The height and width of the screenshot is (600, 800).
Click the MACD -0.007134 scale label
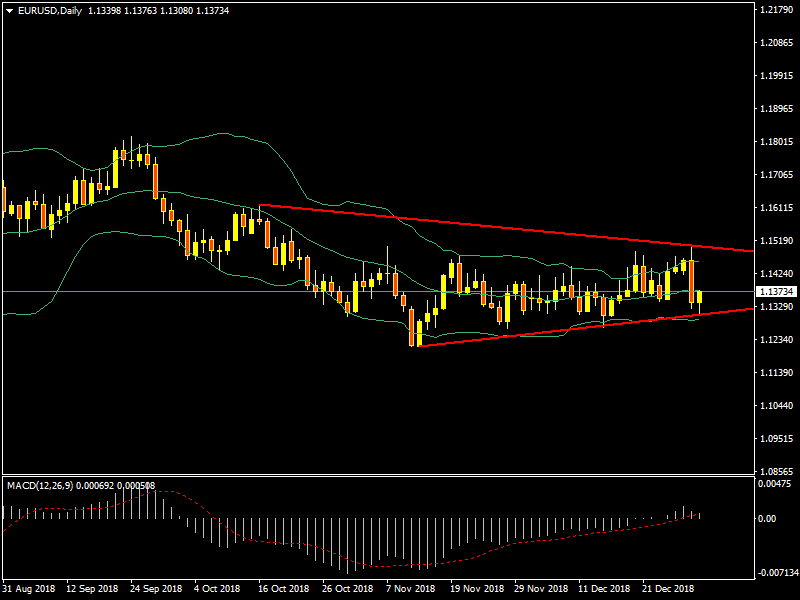(x=776, y=573)
